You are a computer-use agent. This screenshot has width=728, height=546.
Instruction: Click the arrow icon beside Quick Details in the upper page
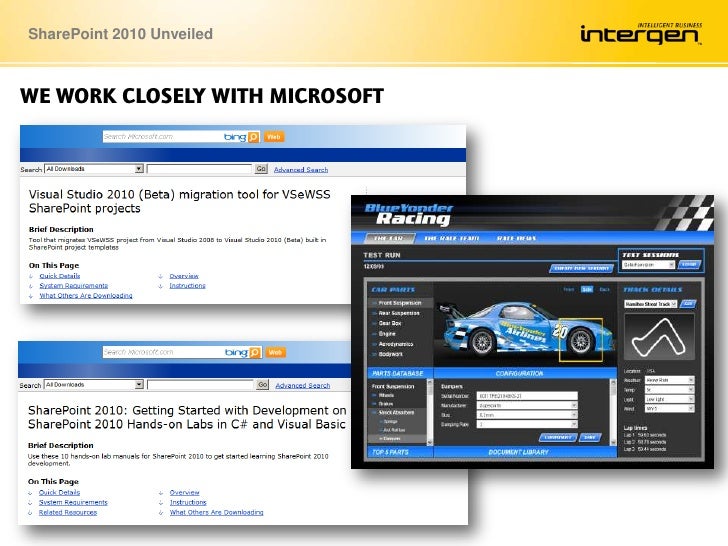coord(31,276)
